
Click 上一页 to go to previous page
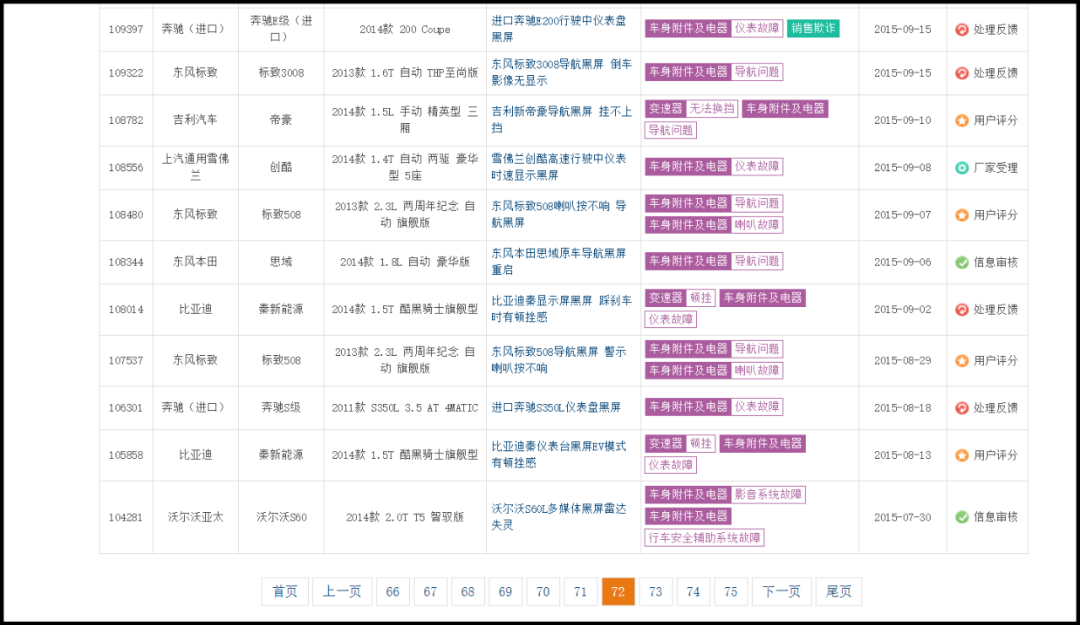341,592
